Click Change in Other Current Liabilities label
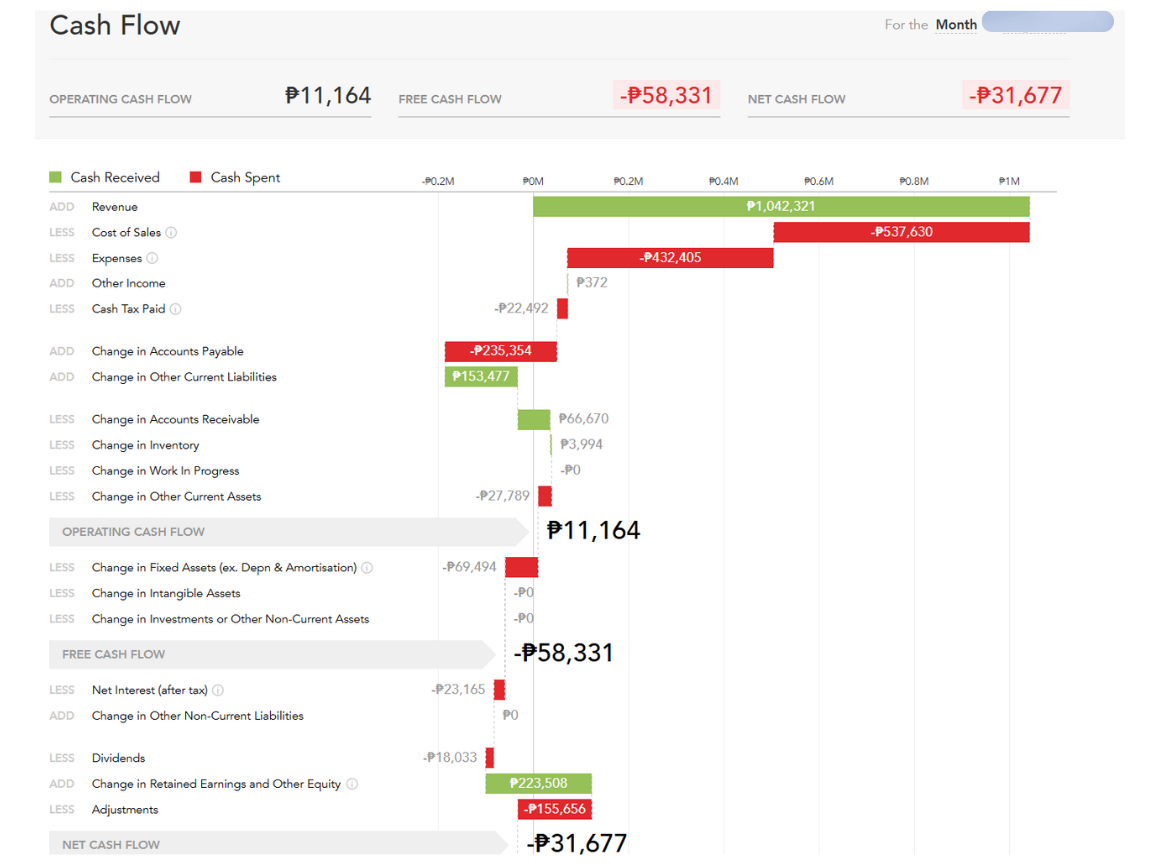Screen dimensions: 1160x865 point(184,377)
